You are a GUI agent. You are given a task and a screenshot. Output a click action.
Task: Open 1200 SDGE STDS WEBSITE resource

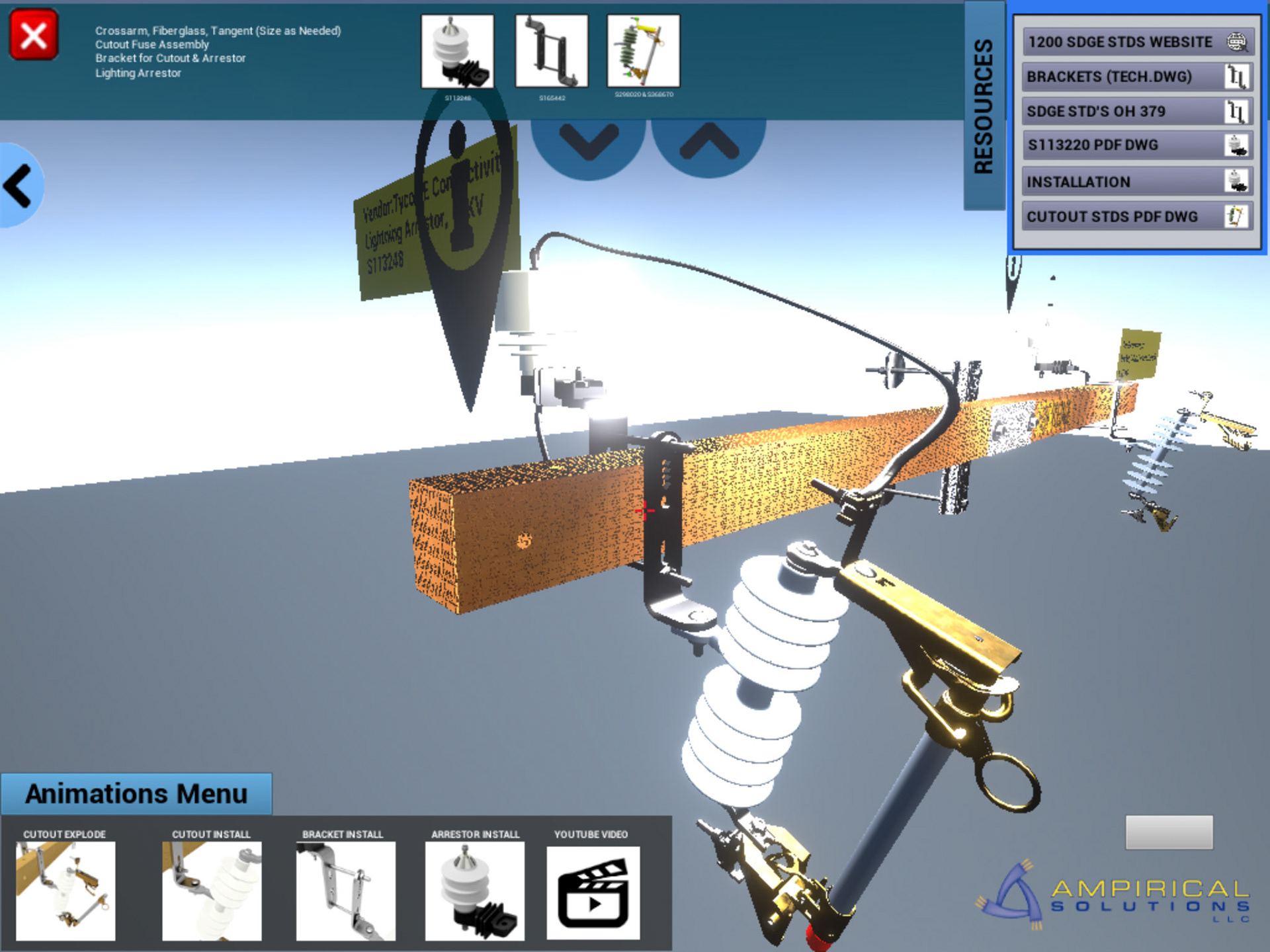click(1136, 42)
